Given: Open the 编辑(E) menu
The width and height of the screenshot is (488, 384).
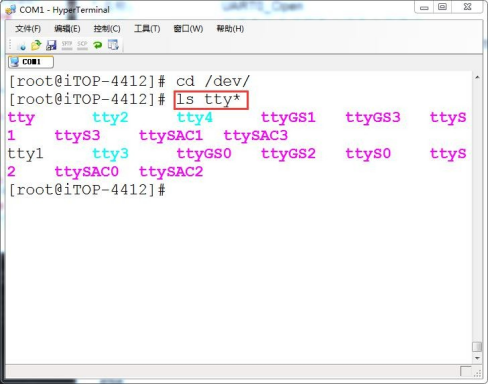Looking at the screenshot, I should click(x=67, y=29).
